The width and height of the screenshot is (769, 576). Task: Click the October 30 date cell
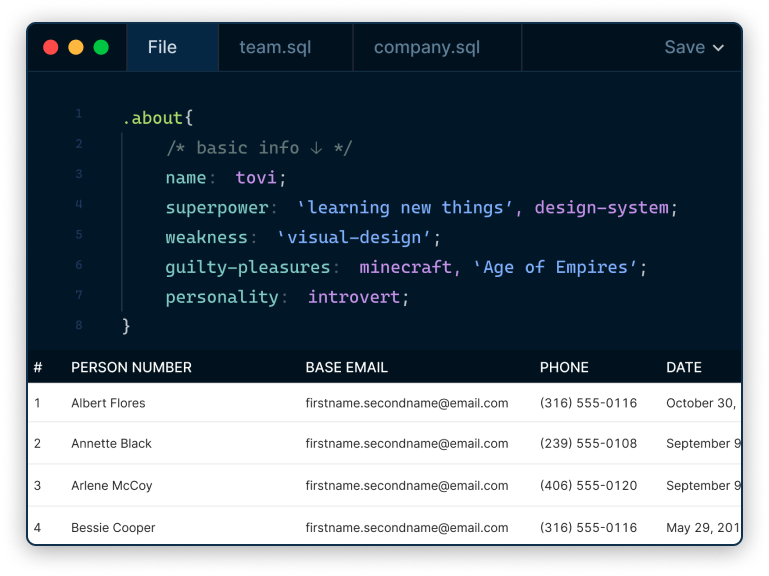[x=701, y=403]
